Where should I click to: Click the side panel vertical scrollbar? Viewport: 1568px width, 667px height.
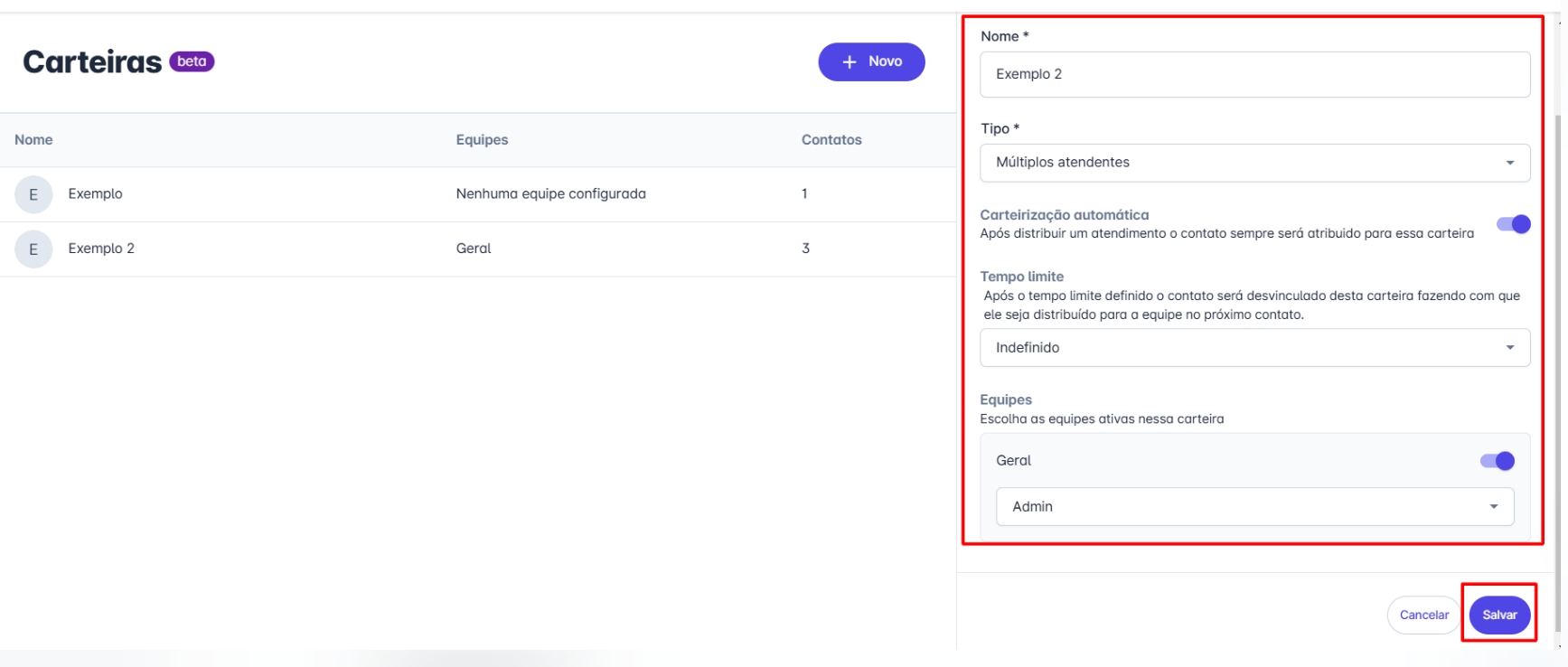click(1556, 362)
